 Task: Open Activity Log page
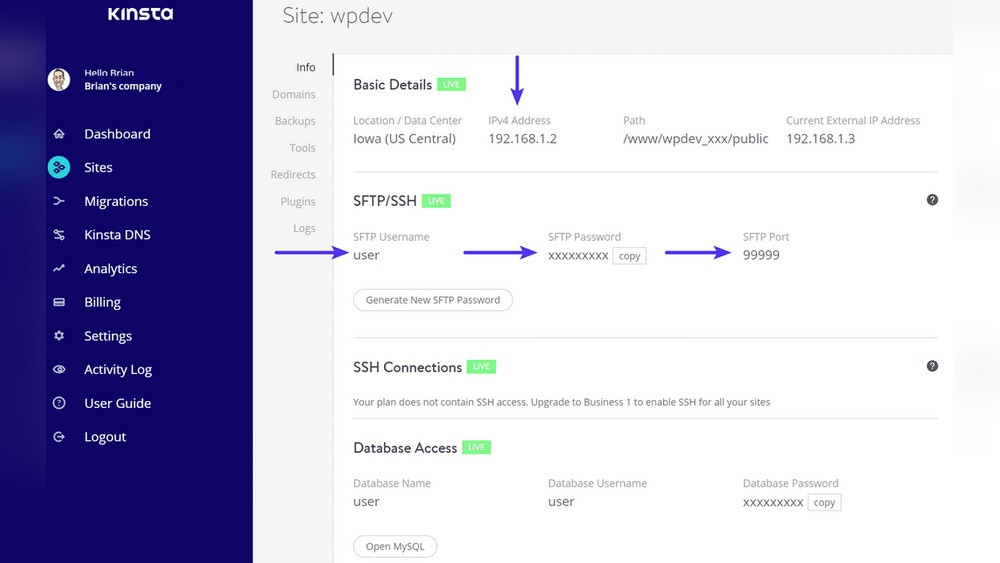pyautogui.click(x=118, y=370)
